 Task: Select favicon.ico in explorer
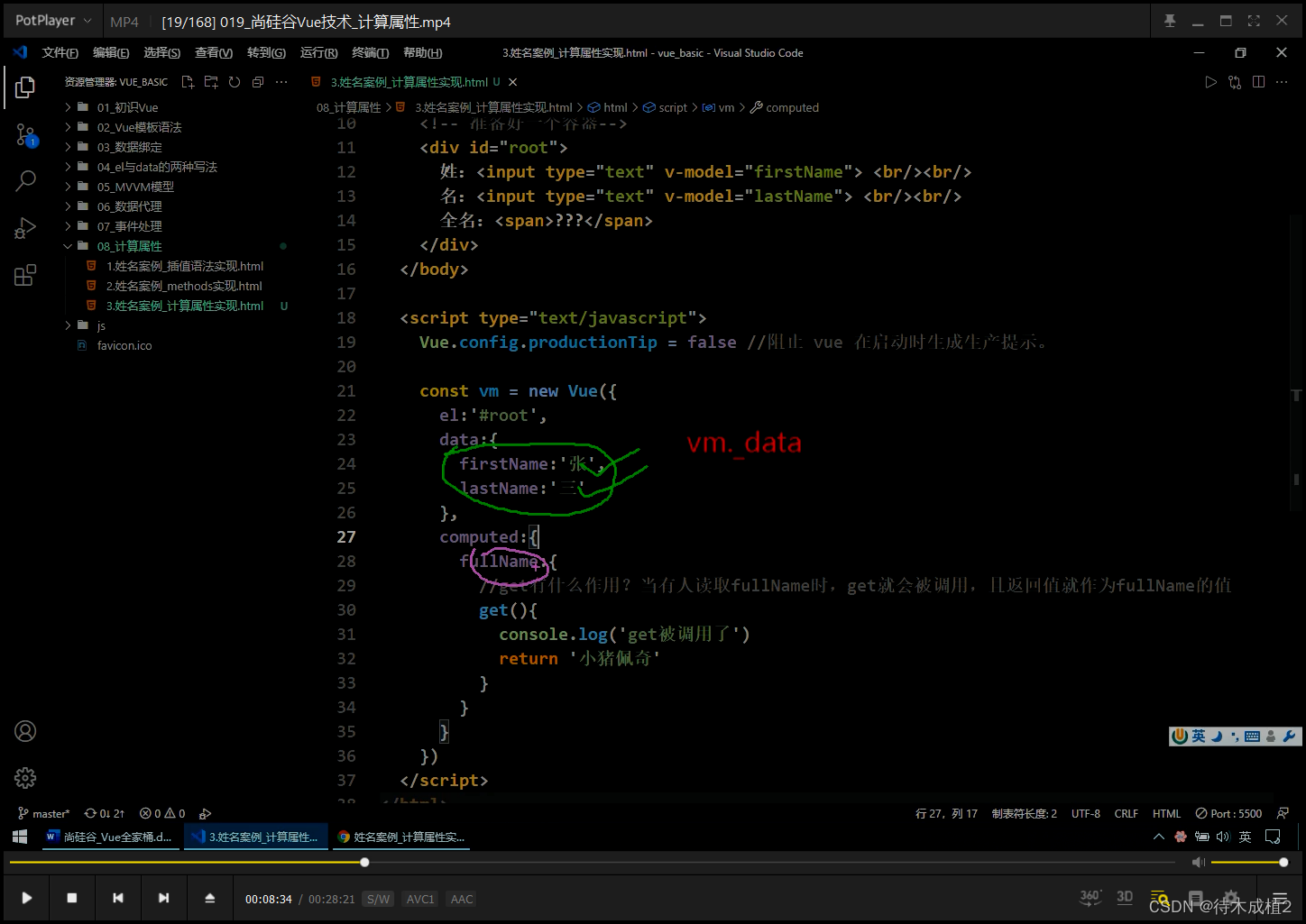click(x=124, y=345)
